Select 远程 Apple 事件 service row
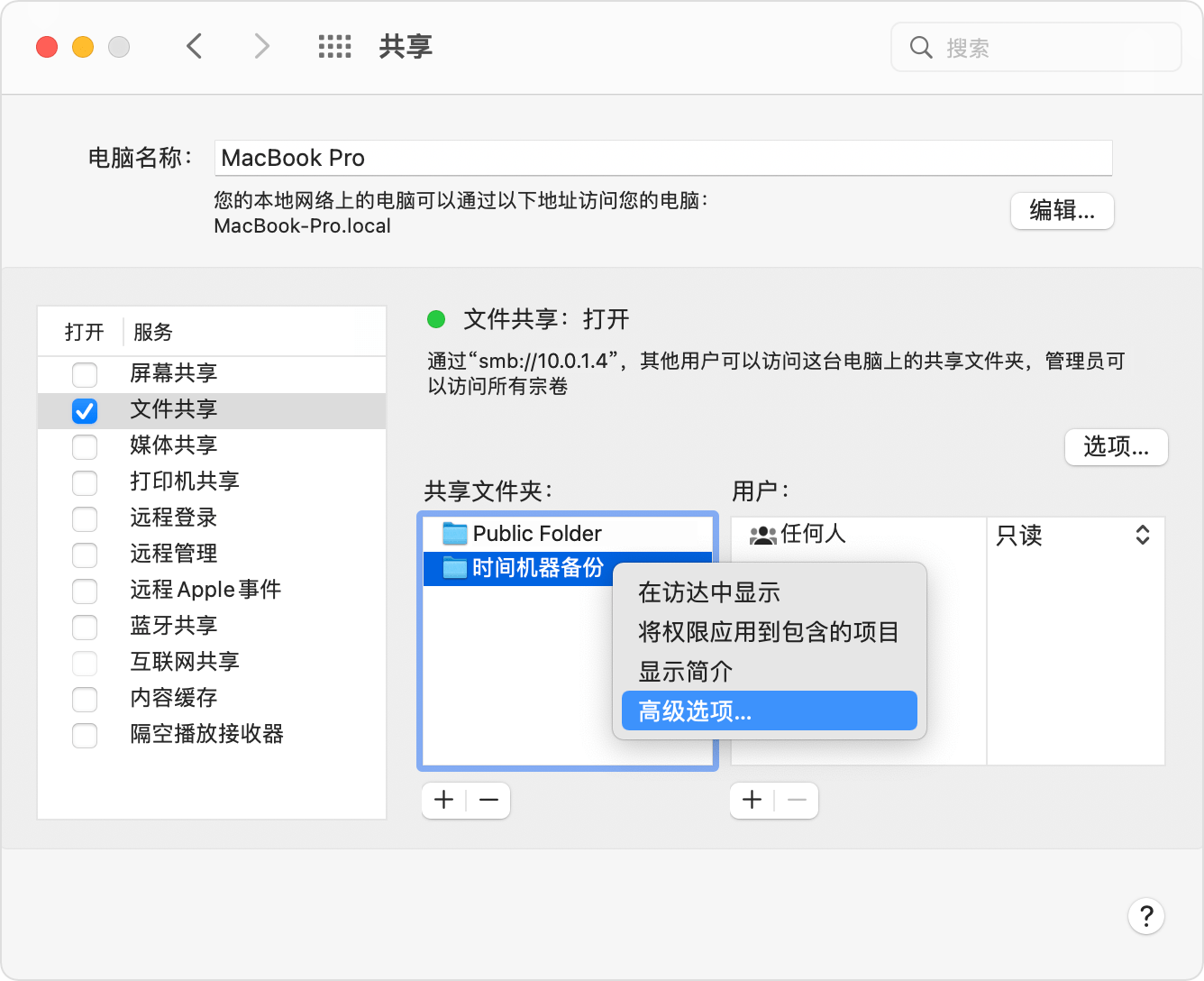Screen dimensions: 1204x981 [212, 591]
